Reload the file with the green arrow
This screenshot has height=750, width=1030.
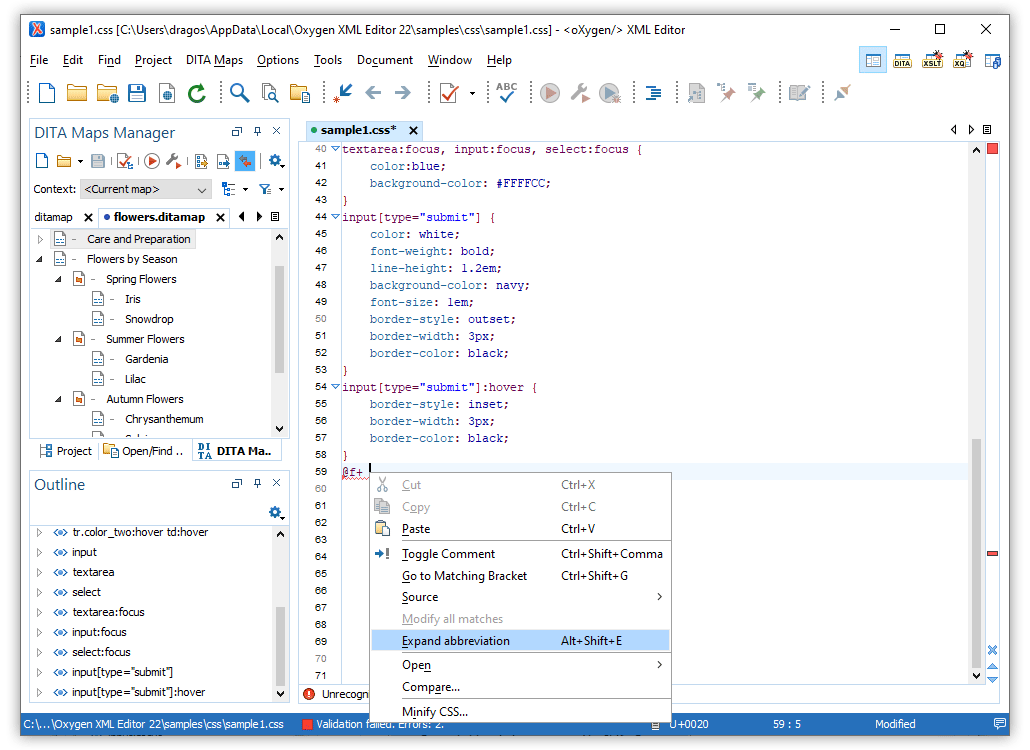tap(197, 93)
